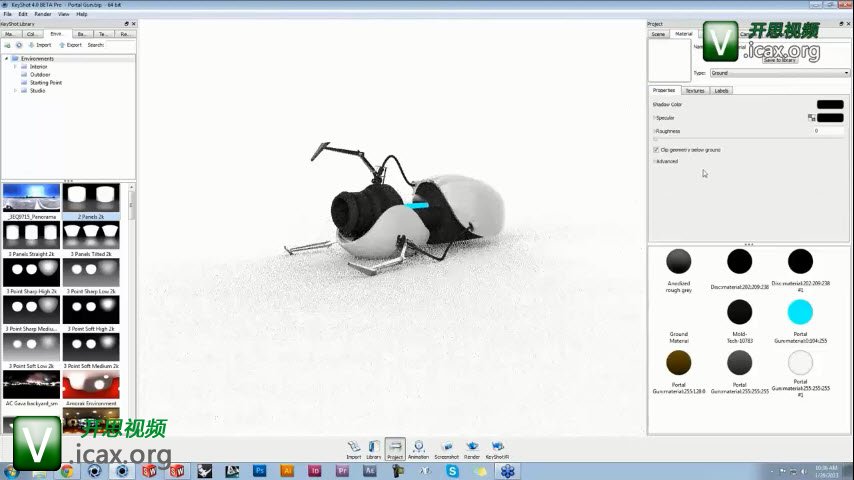Click the Save to library button

click(x=779, y=60)
